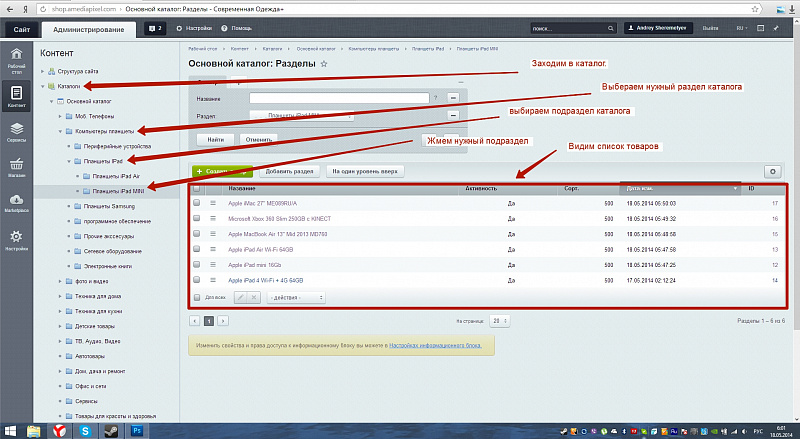
Task: Check the Apple iMac 27" row checkbox
Action: (196, 203)
